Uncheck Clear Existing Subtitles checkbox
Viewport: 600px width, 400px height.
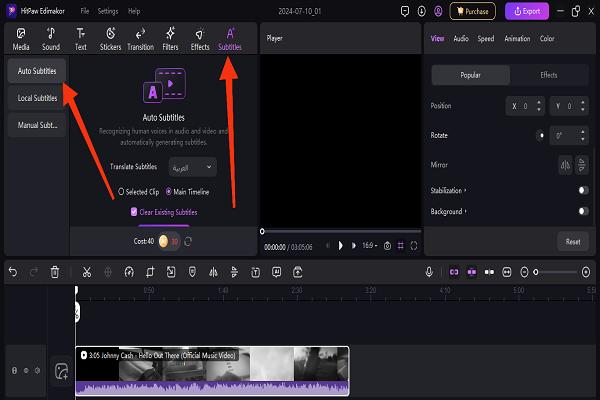(x=134, y=212)
